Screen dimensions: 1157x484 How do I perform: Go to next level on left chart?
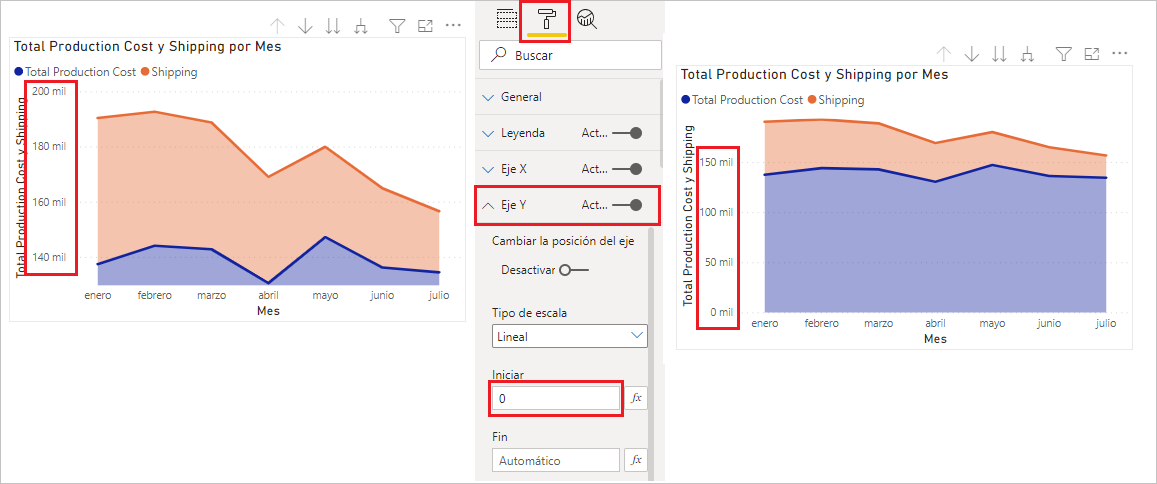tap(334, 26)
